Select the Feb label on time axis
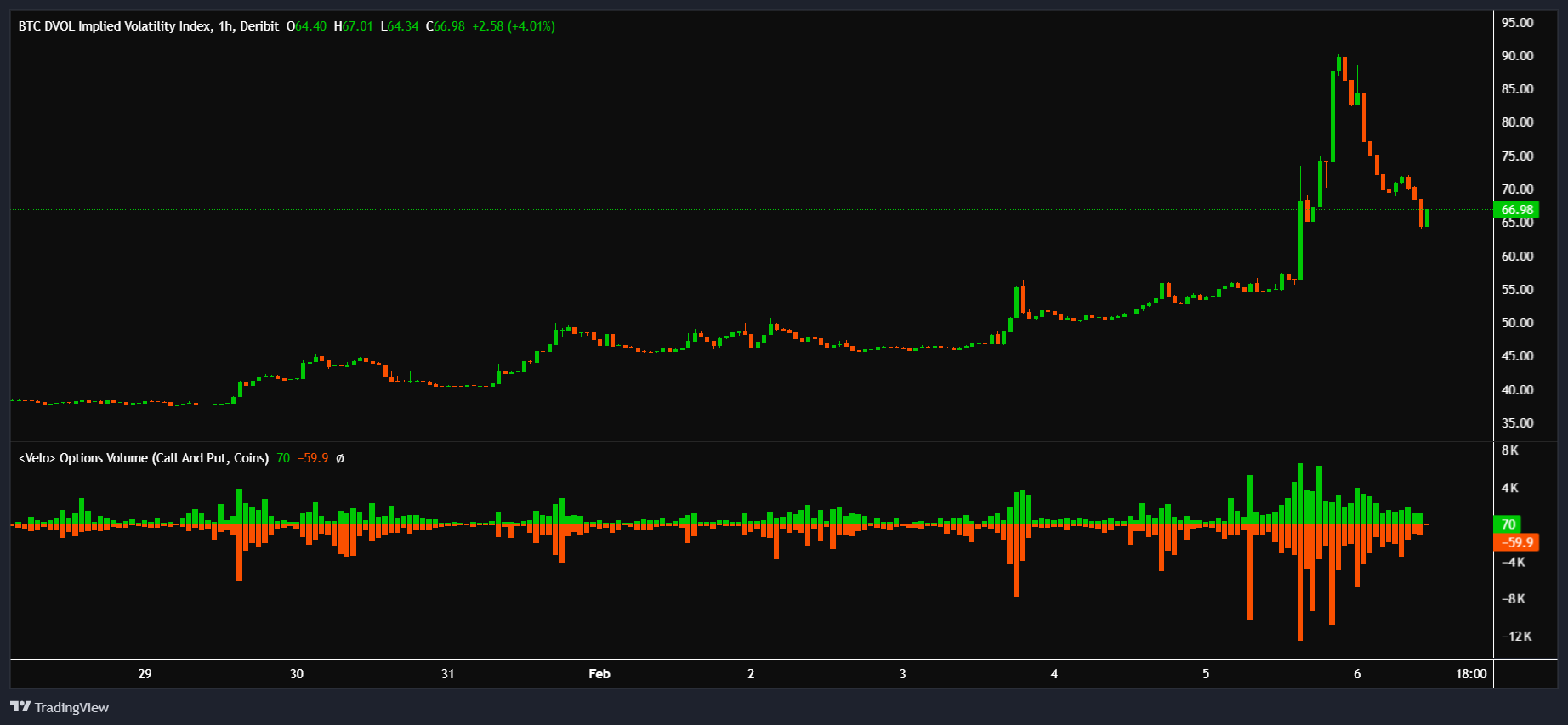 pyautogui.click(x=599, y=674)
